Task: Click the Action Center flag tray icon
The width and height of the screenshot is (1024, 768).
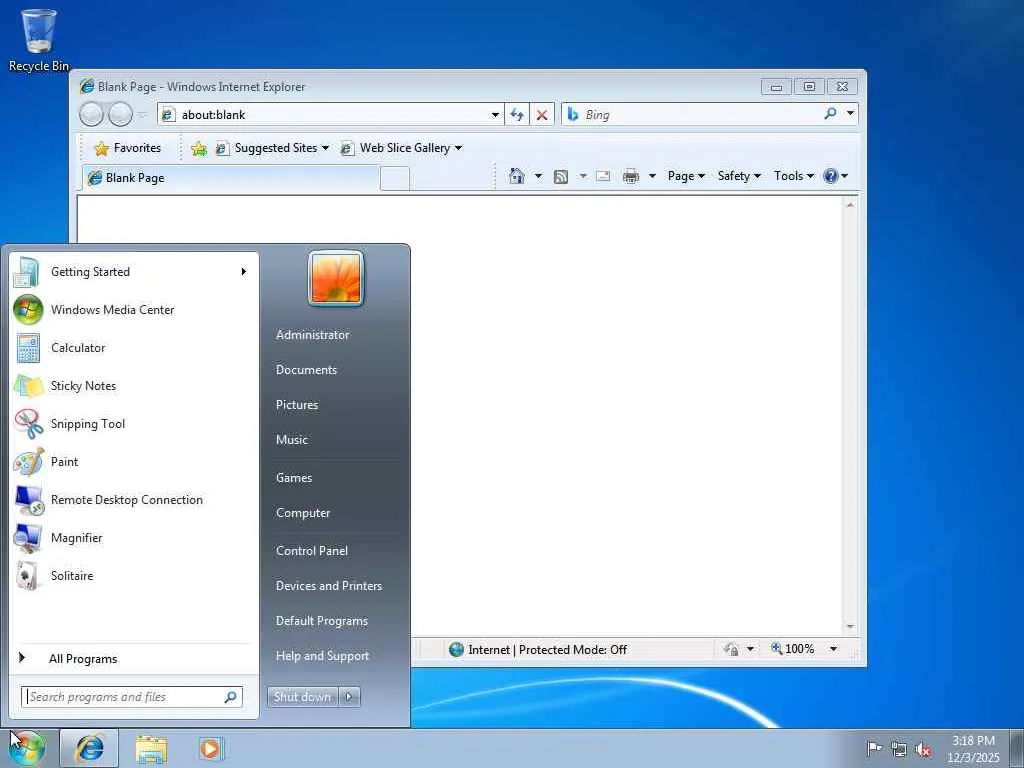Action: pyautogui.click(x=874, y=748)
